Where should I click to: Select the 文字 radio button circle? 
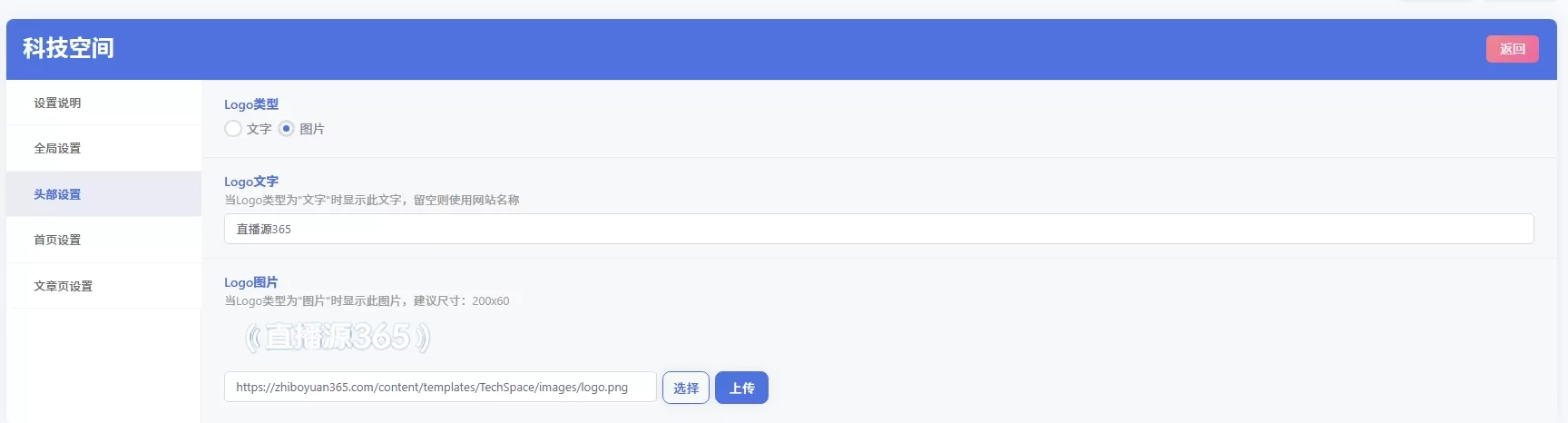(233, 129)
